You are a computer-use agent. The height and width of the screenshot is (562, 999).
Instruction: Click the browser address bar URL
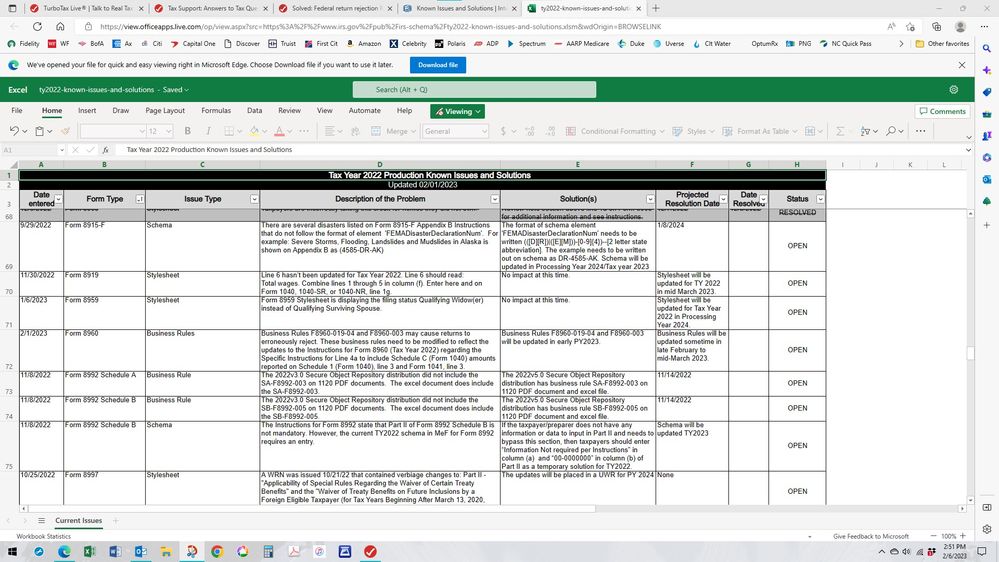pyautogui.click(x=380, y=27)
